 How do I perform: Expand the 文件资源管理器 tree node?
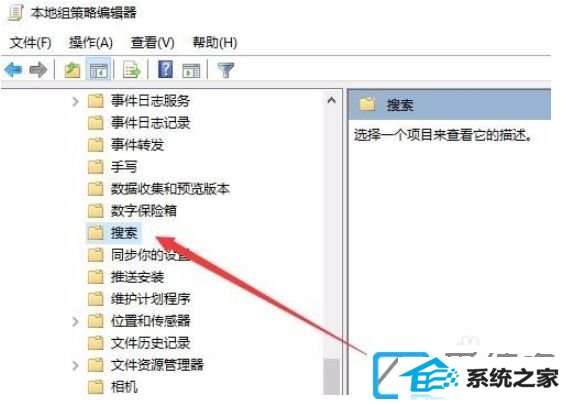[75, 365]
